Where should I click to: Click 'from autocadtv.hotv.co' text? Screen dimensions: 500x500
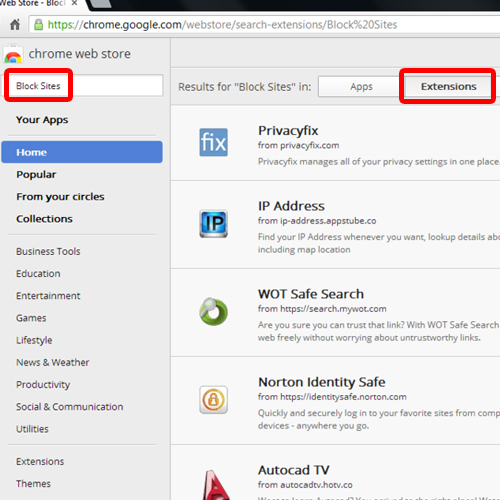305,485
